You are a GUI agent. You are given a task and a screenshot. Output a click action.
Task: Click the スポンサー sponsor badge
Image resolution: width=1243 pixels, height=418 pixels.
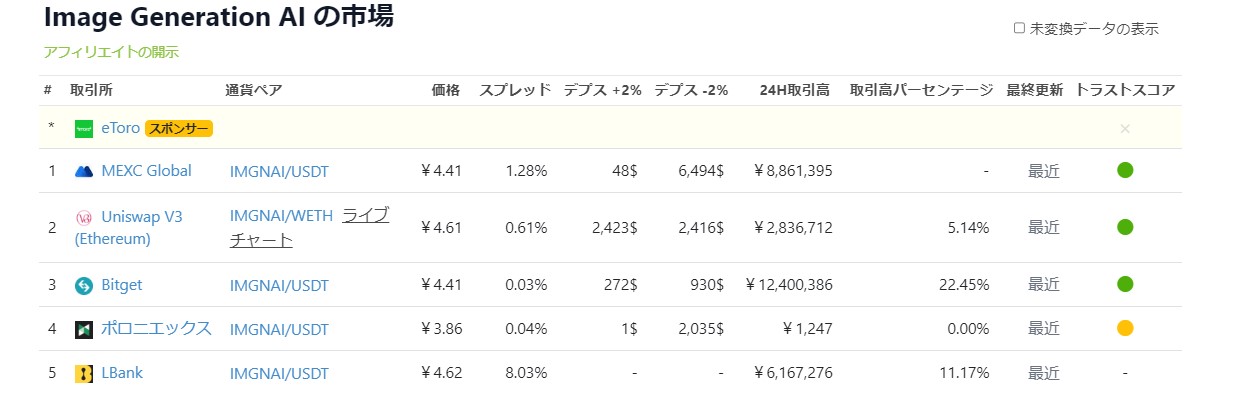coord(180,129)
